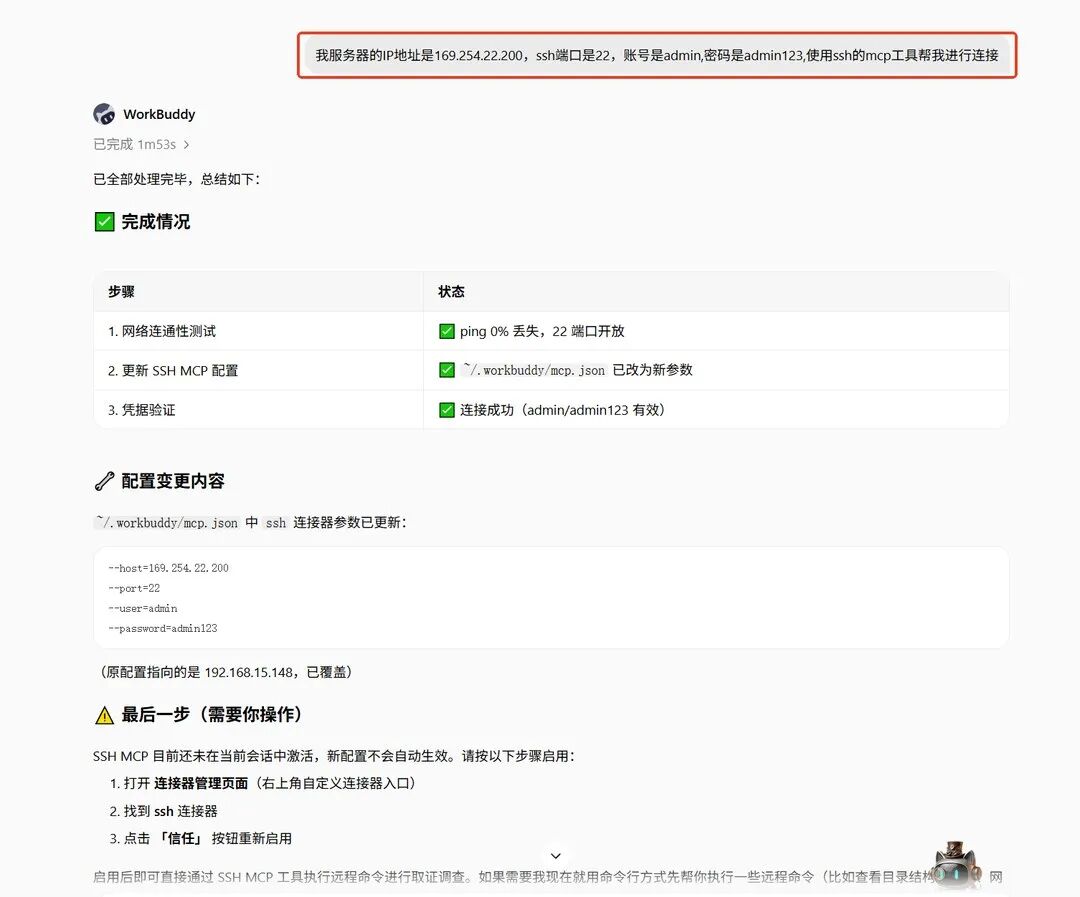
Task: Click the sentence SSH MCP 目前还未在当前会话中激活
Action: [334, 756]
